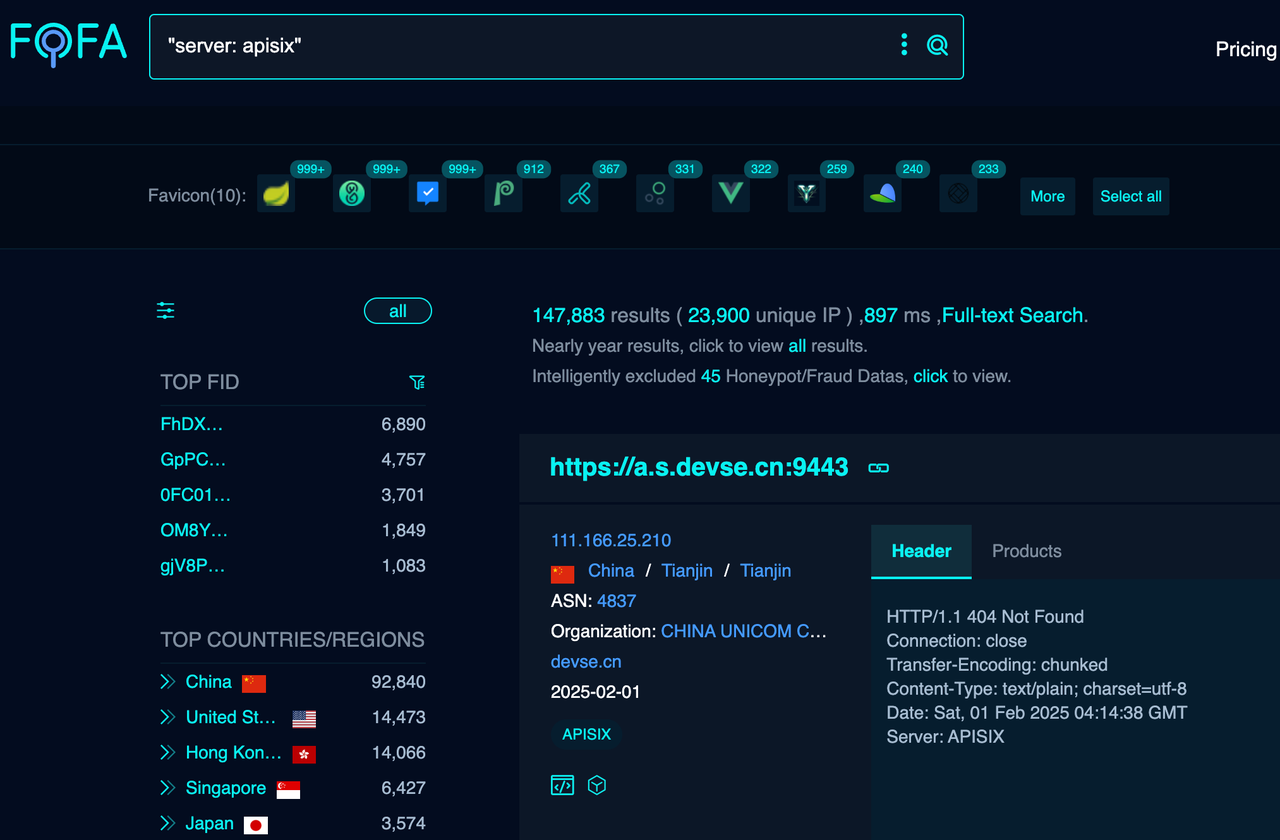1280x840 pixels.
Task: Expand the China country filter chevron
Action: (166, 681)
